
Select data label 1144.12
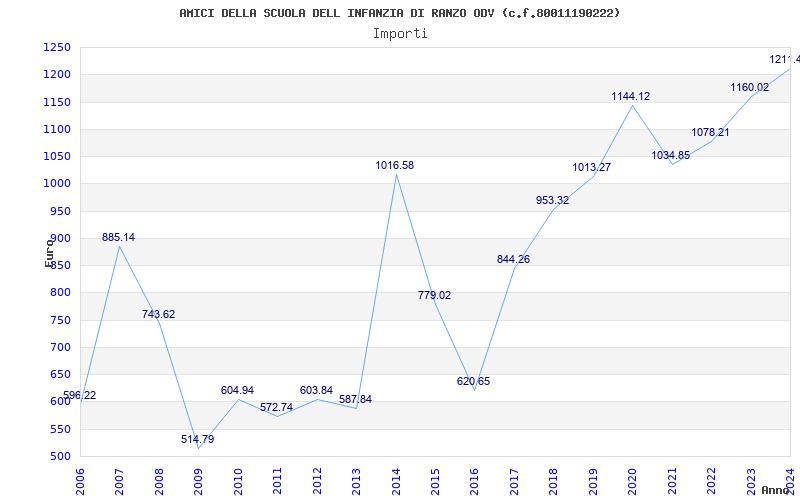coord(631,96)
